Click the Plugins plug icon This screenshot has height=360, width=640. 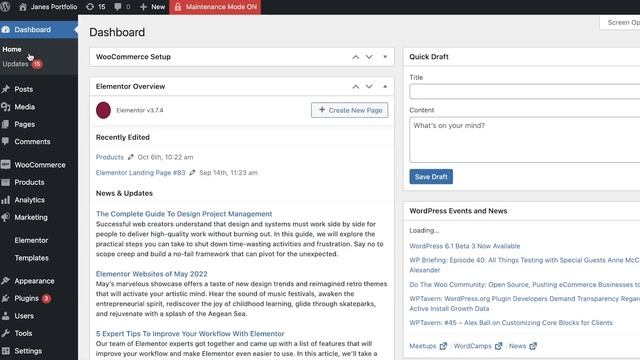click(6, 298)
